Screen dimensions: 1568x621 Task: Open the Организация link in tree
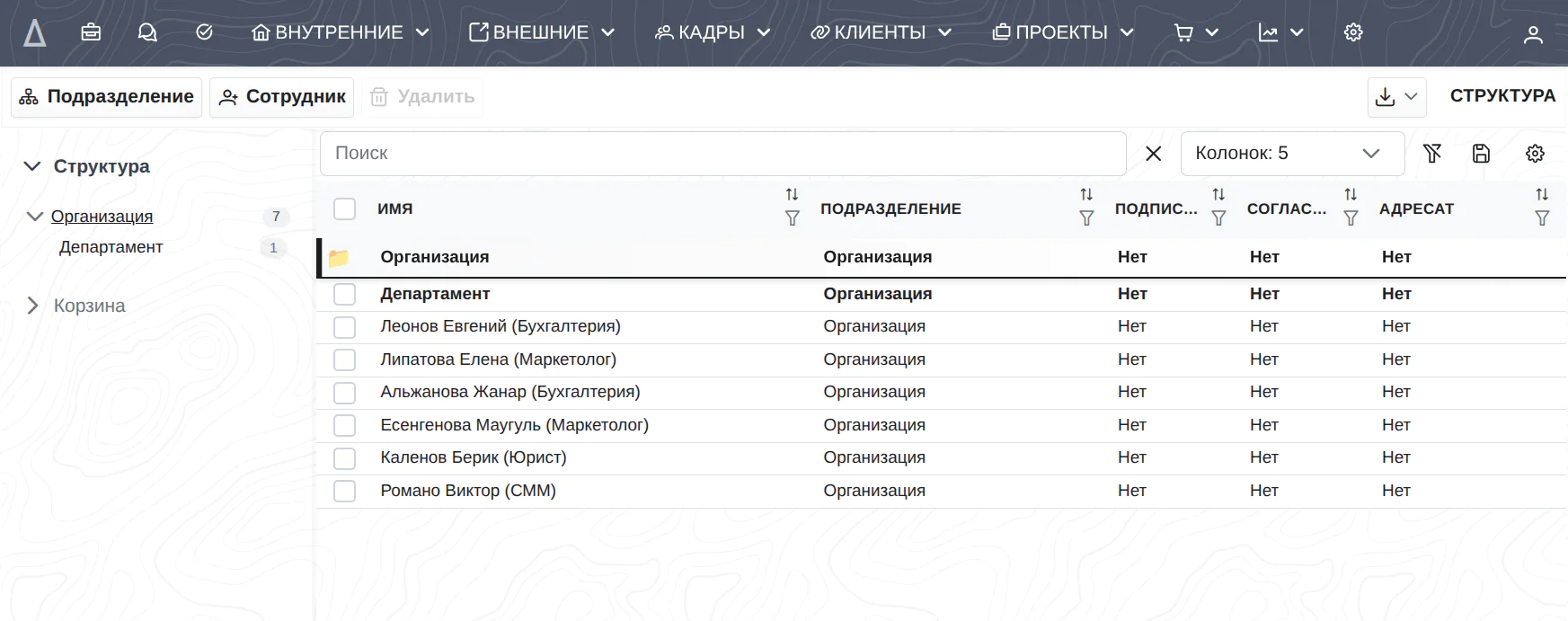tap(102, 217)
